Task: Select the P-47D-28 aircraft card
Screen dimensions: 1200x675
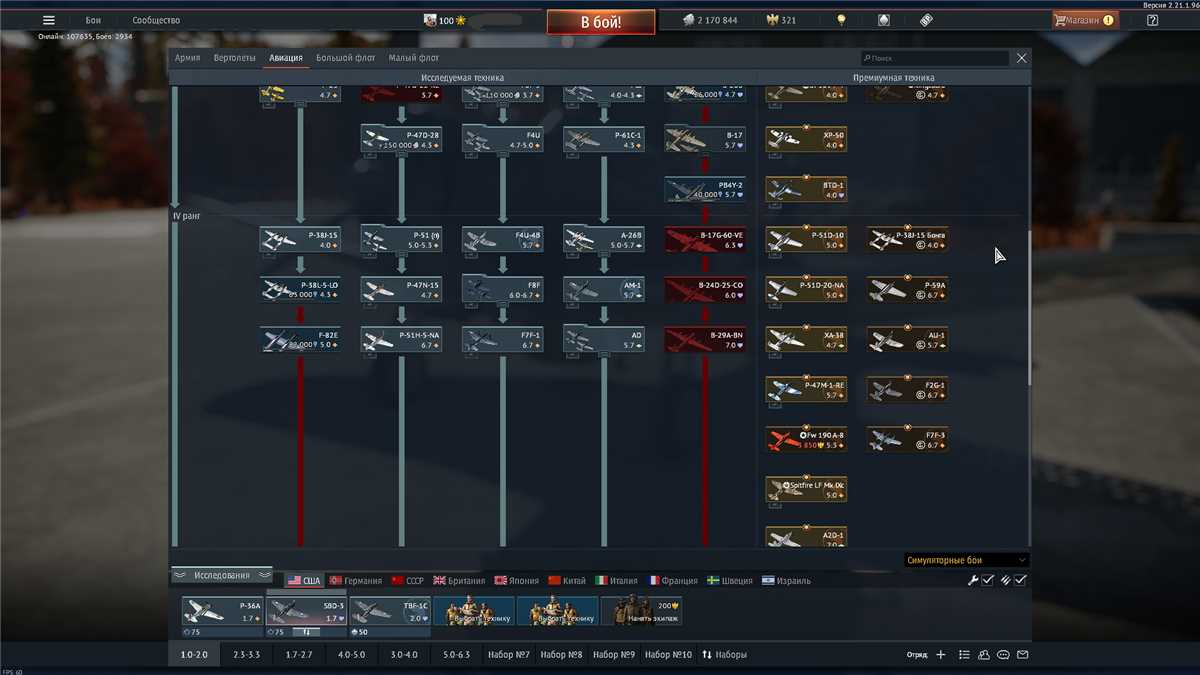Action: point(402,140)
